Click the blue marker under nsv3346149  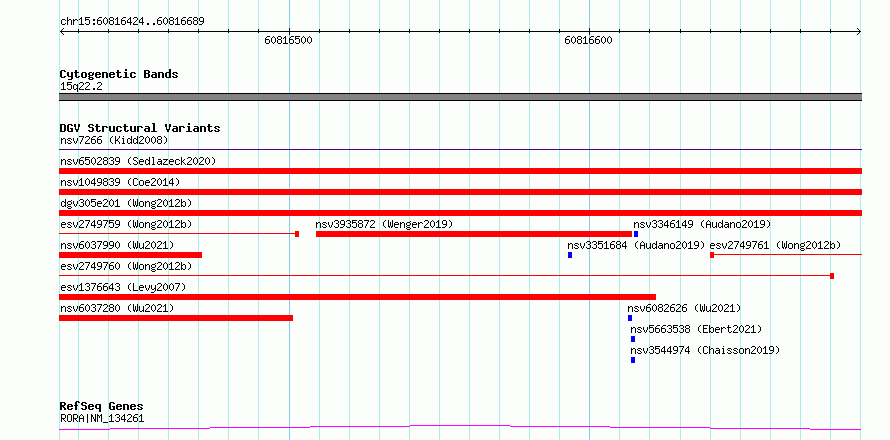(636, 234)
